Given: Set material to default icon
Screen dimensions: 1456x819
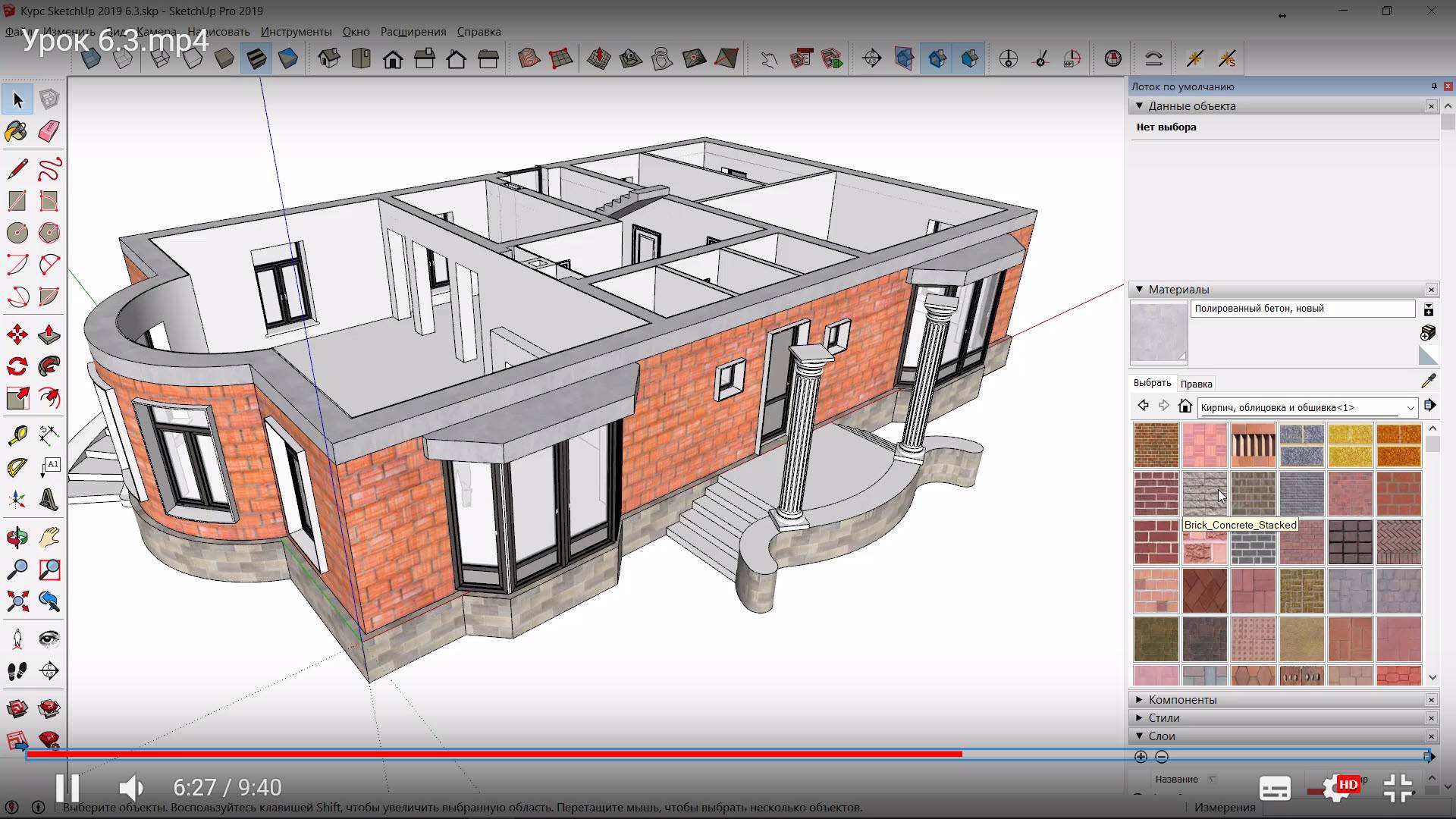Looking at the screenshot, I should 1428,356.
